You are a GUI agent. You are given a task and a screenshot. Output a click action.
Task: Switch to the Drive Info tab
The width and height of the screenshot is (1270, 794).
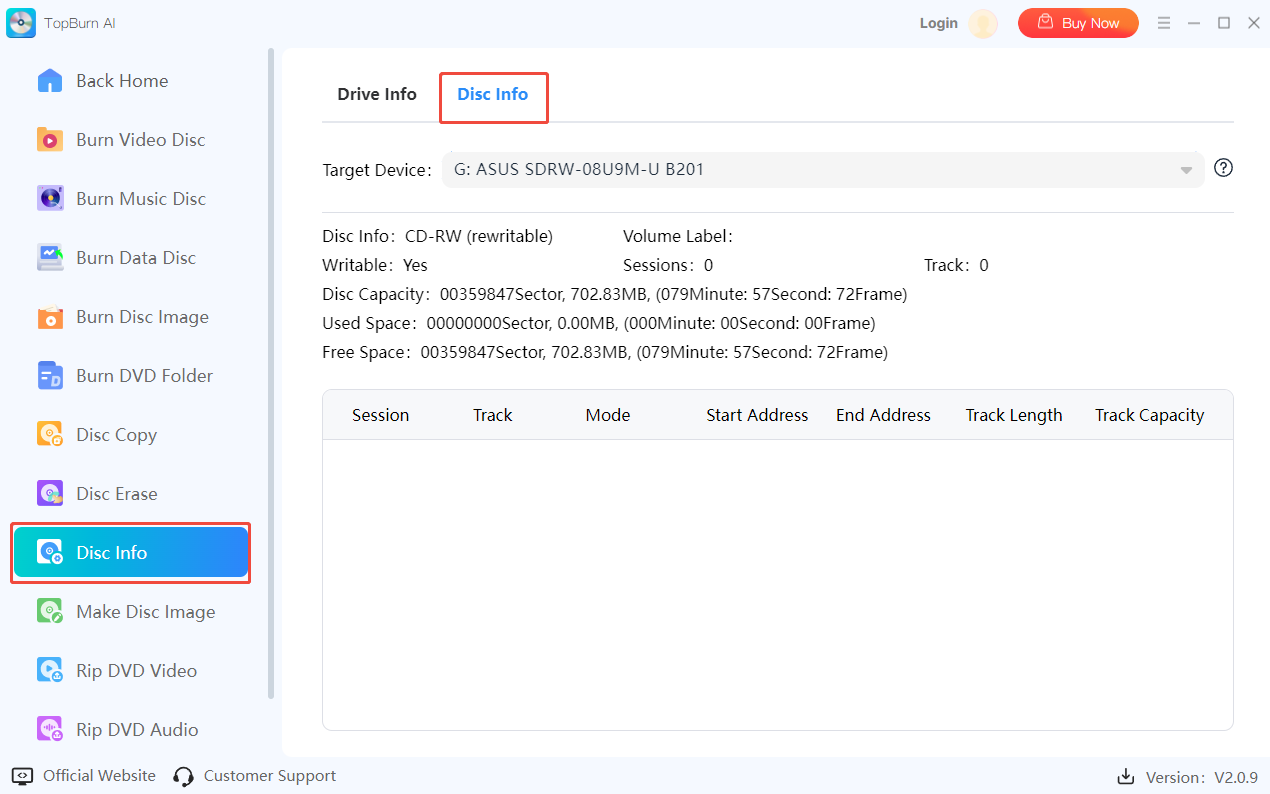coord(377,95)
